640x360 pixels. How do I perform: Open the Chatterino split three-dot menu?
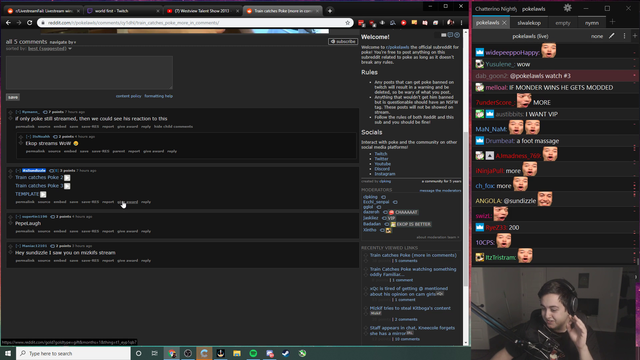coord(624,36)
